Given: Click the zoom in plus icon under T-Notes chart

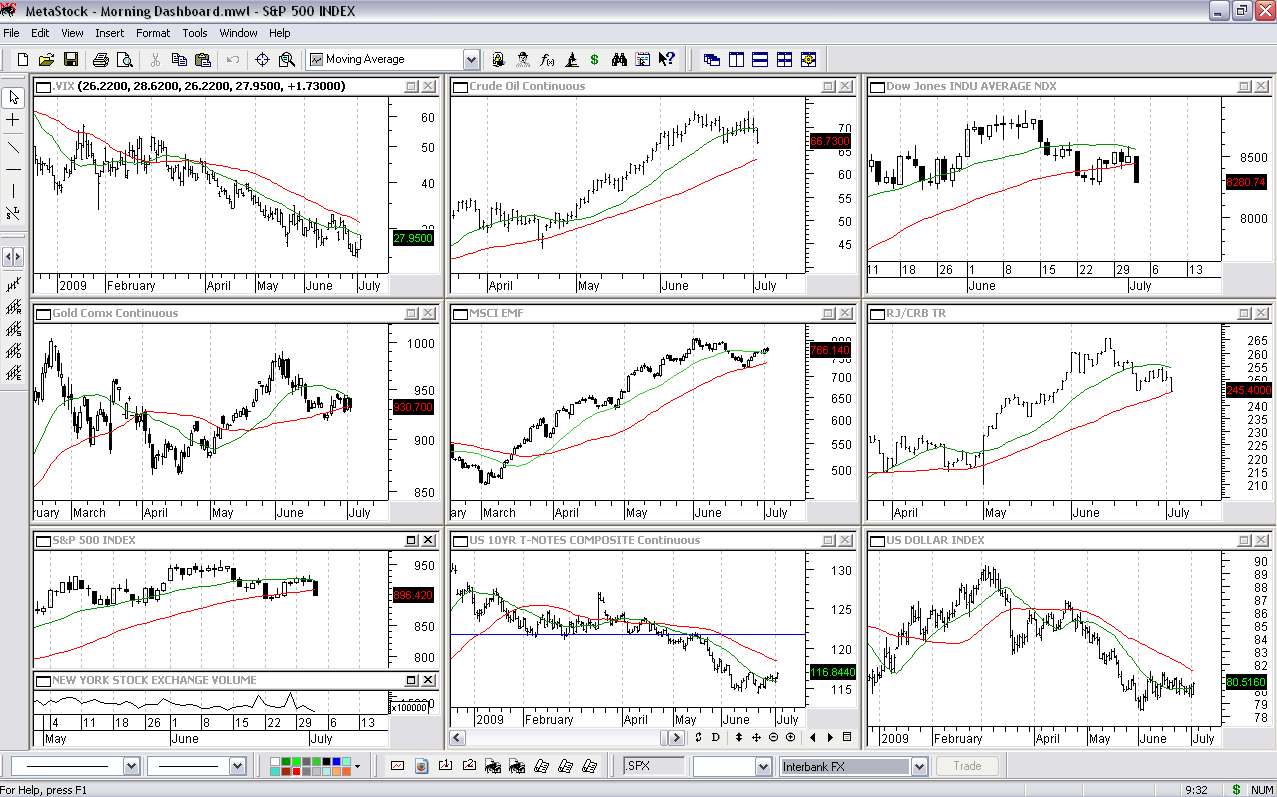Looking at the screenshot, I should (x=791, y=737).
